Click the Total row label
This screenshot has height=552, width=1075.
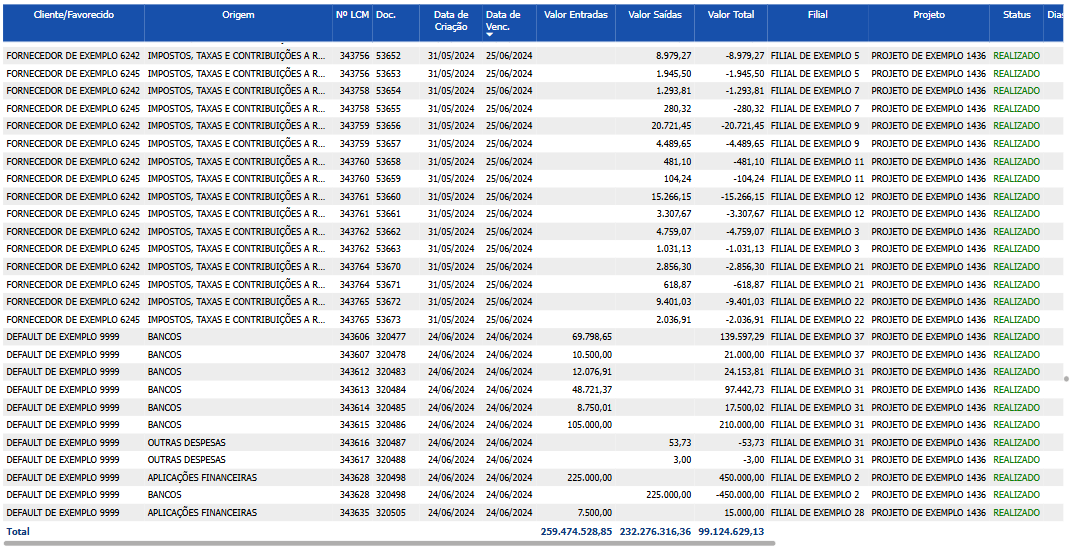click(19, 532)
